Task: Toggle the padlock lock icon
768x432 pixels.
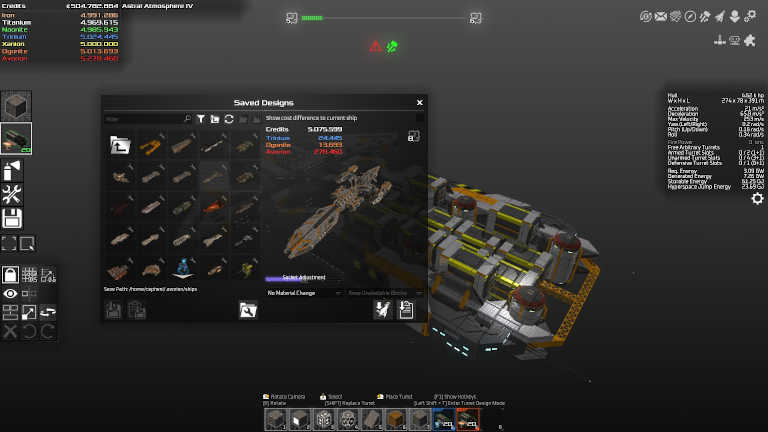Action: click(10, 274)
